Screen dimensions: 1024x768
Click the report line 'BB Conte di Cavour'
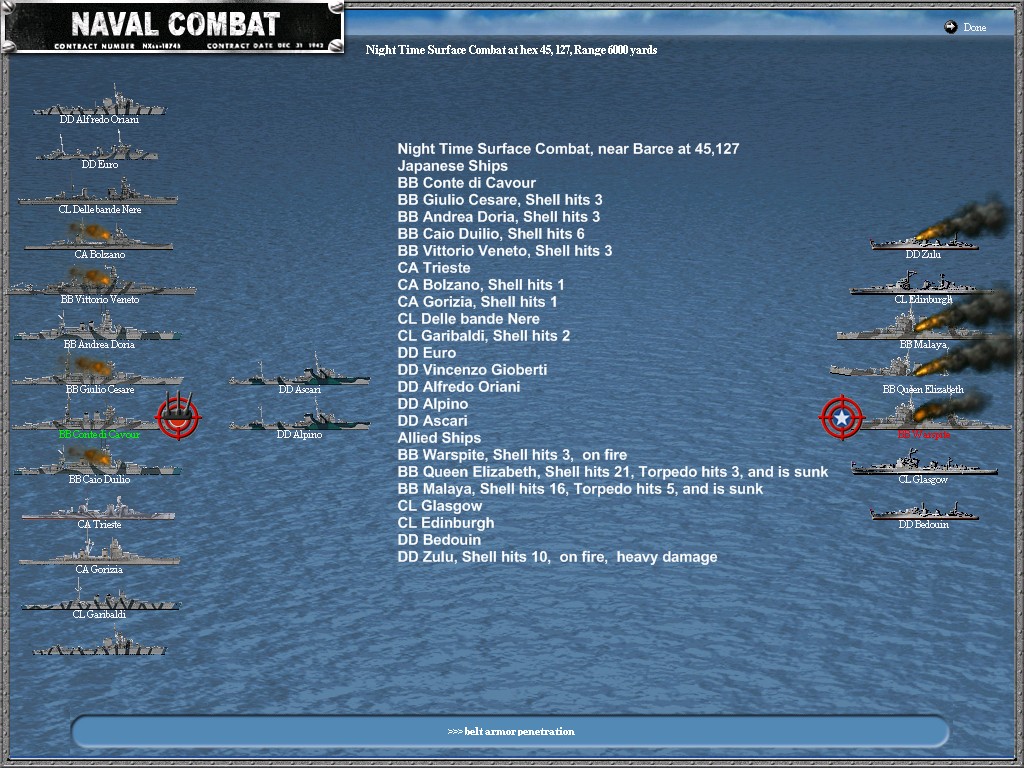(466, 183)
